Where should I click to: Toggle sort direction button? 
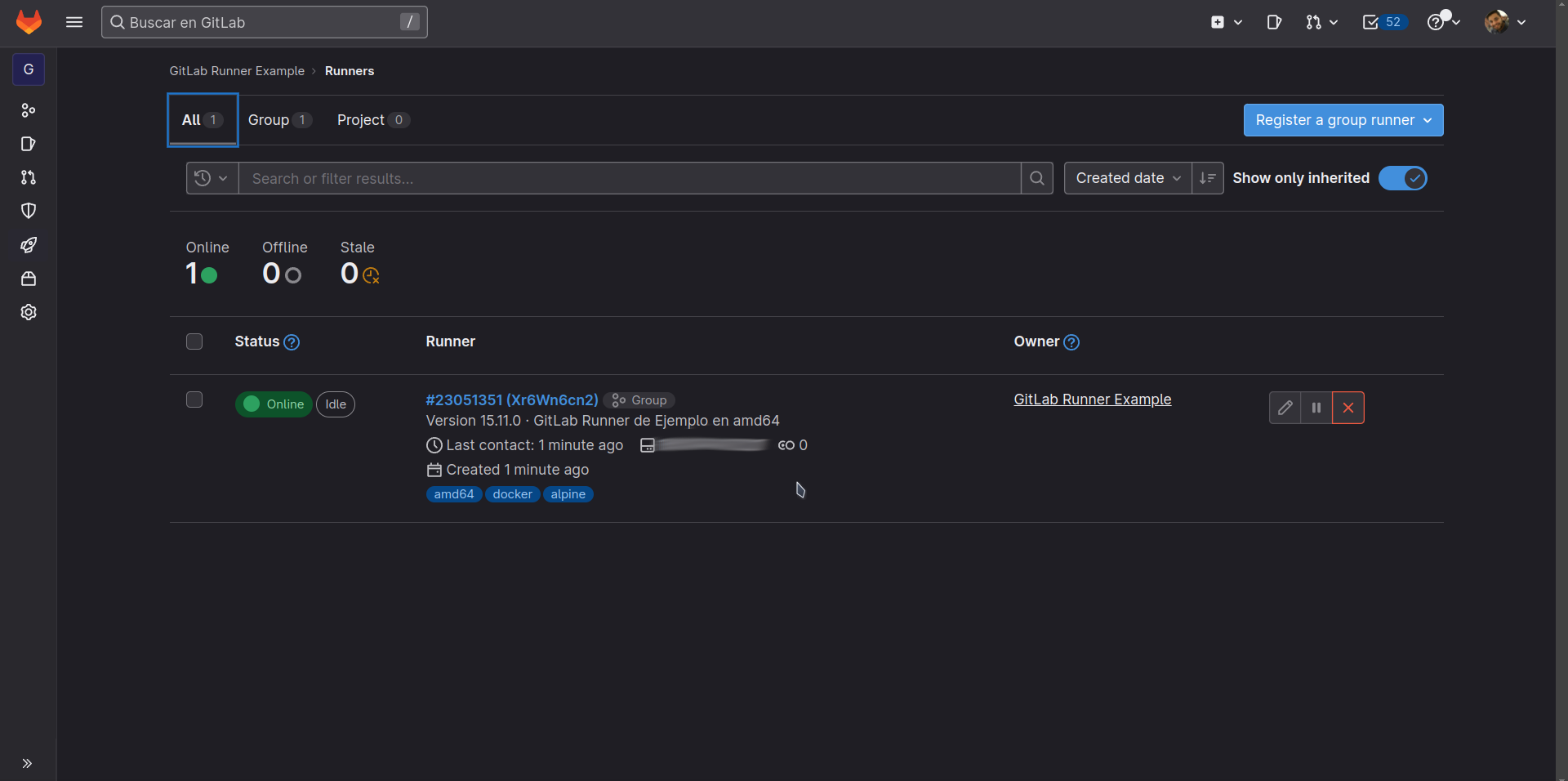click(x=1208, y=178)
